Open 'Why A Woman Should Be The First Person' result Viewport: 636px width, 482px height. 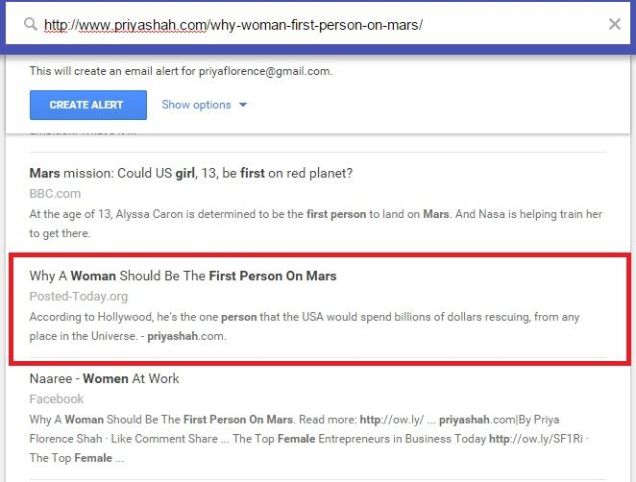[183, 276]
